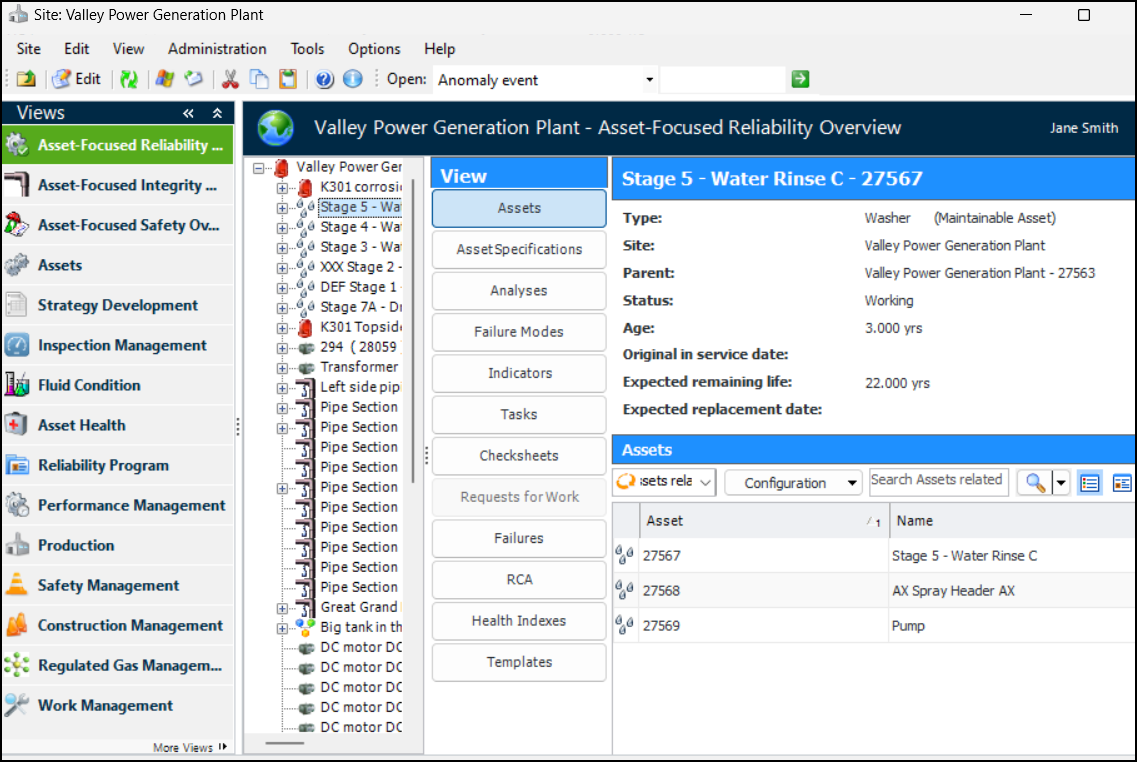Open the Administration menu
Viewport: 1137px width, 762px height.
point(217,49)
